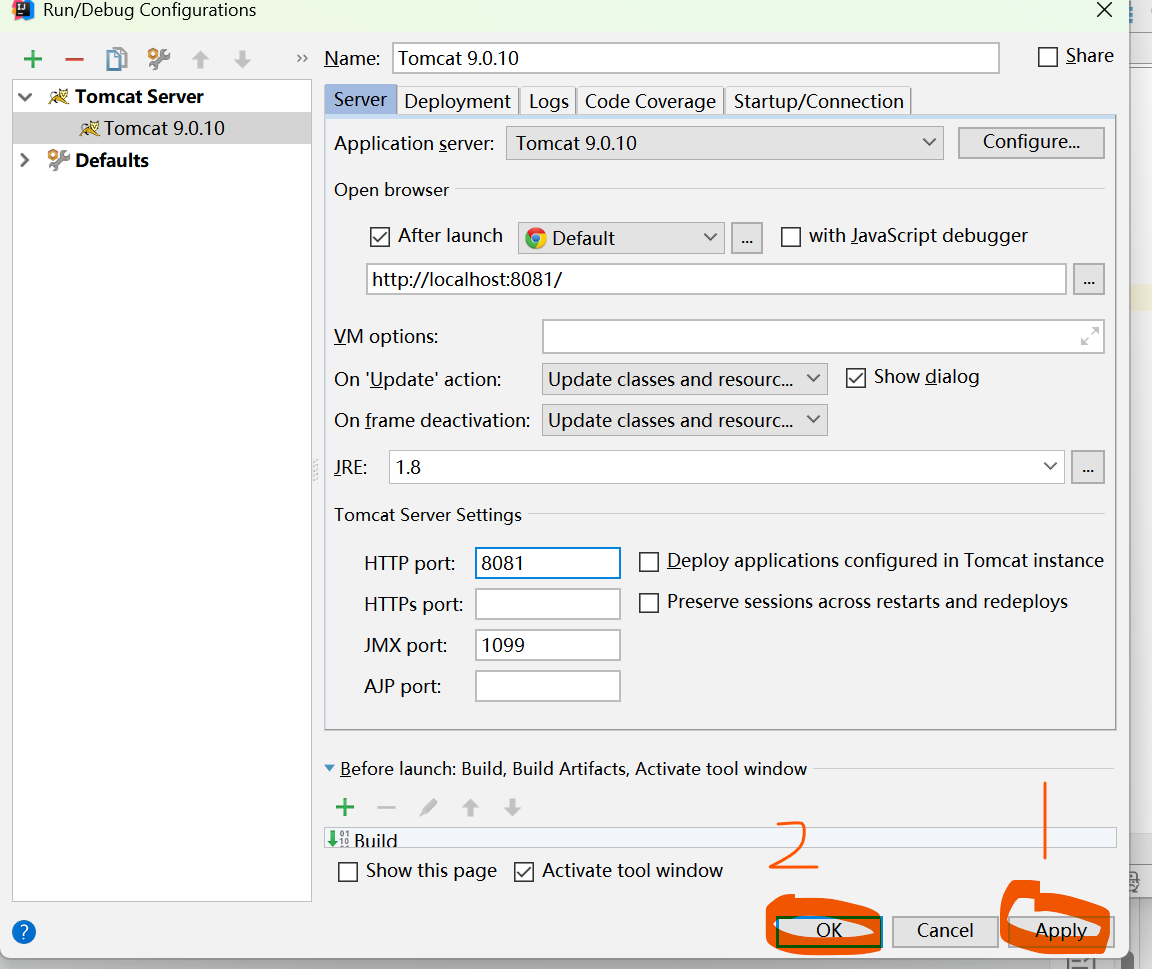This screenshot has height=969, width=1152.
Task: Switch to Deployment tab
Action: click(x=457, y=101)
